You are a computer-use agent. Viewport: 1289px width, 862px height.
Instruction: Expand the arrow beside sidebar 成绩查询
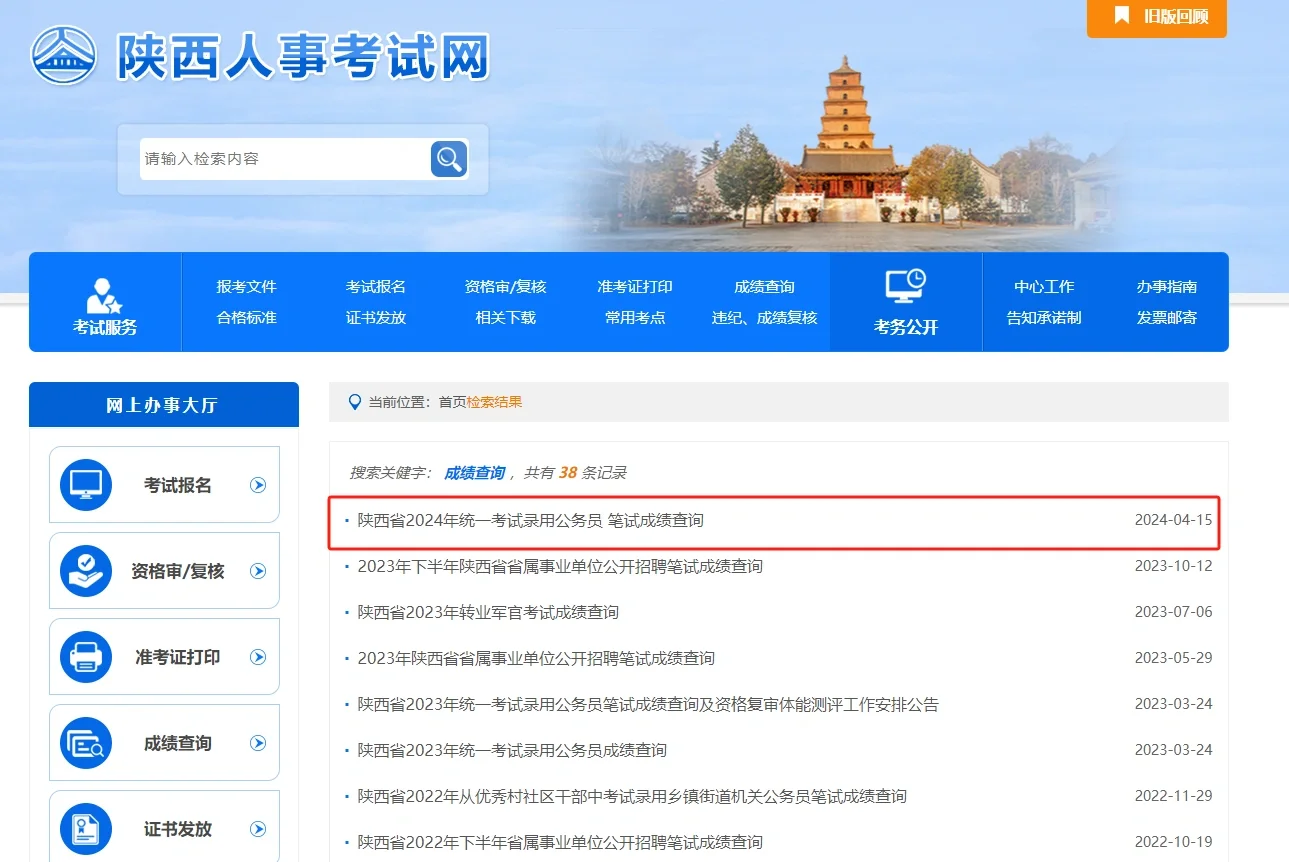pyautogui.click(x=259, y=742)
